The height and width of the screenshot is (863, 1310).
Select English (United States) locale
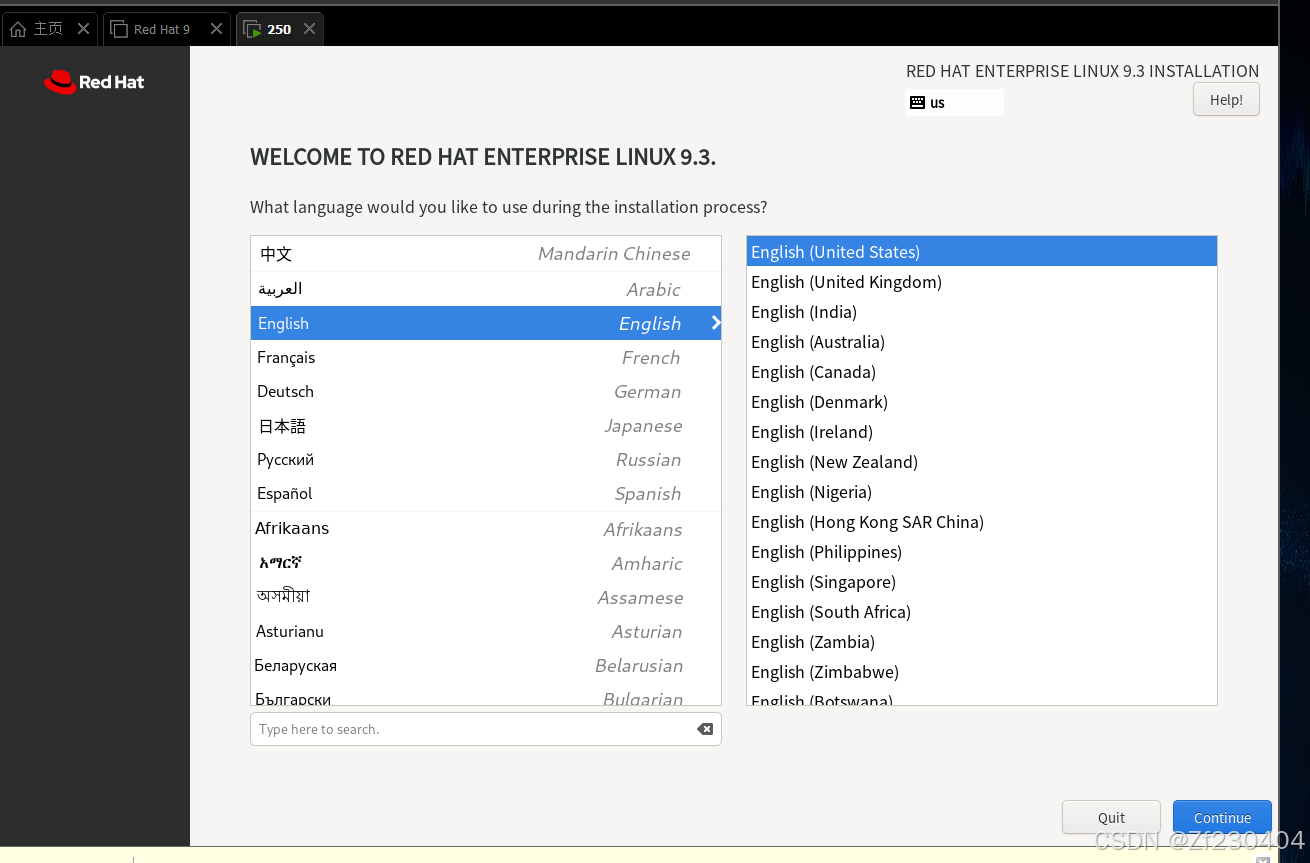point(981,252)
